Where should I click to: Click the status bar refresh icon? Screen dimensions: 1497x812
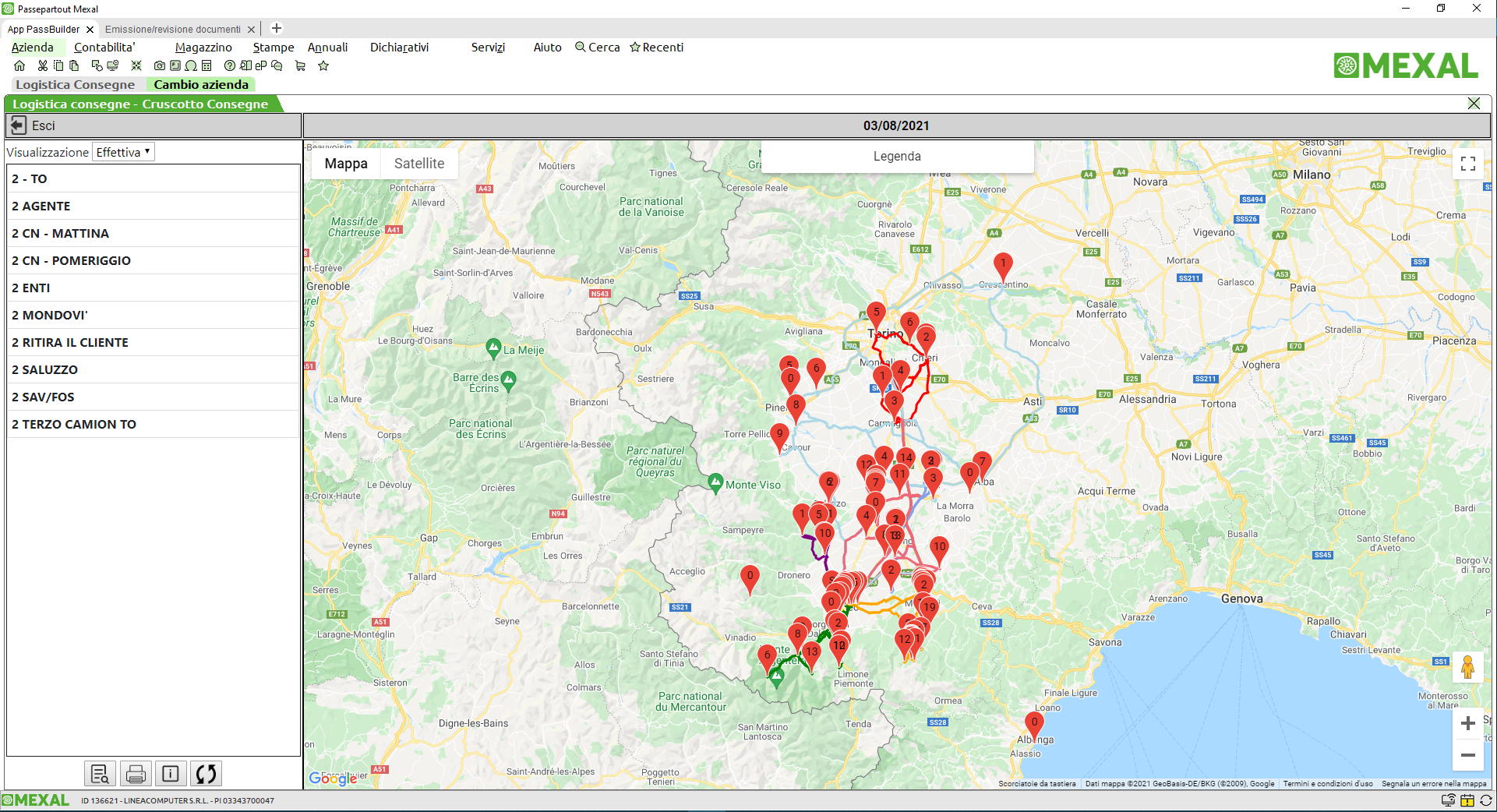1486,800
